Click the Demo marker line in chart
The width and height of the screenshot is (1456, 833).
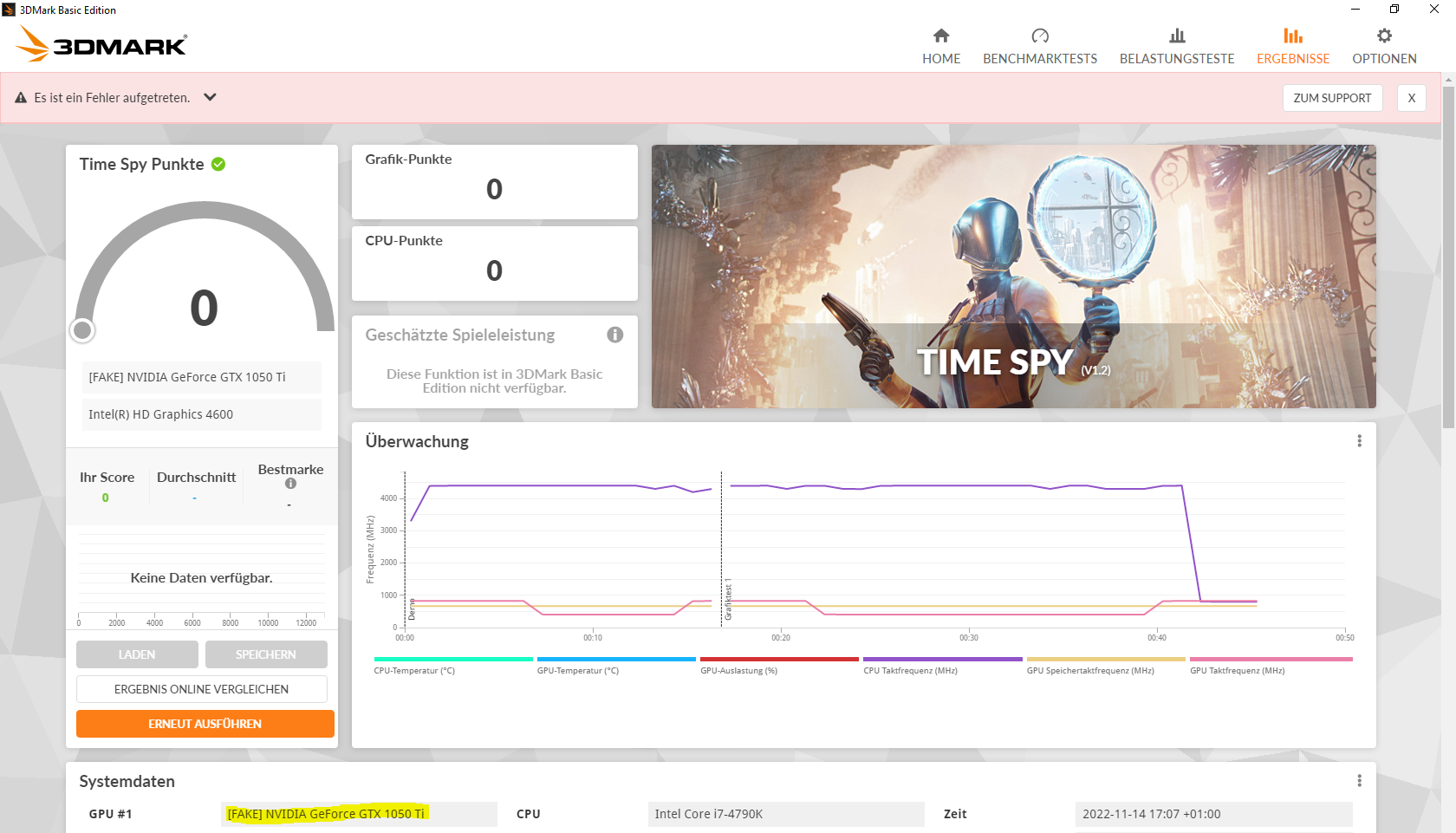point(405,550)
